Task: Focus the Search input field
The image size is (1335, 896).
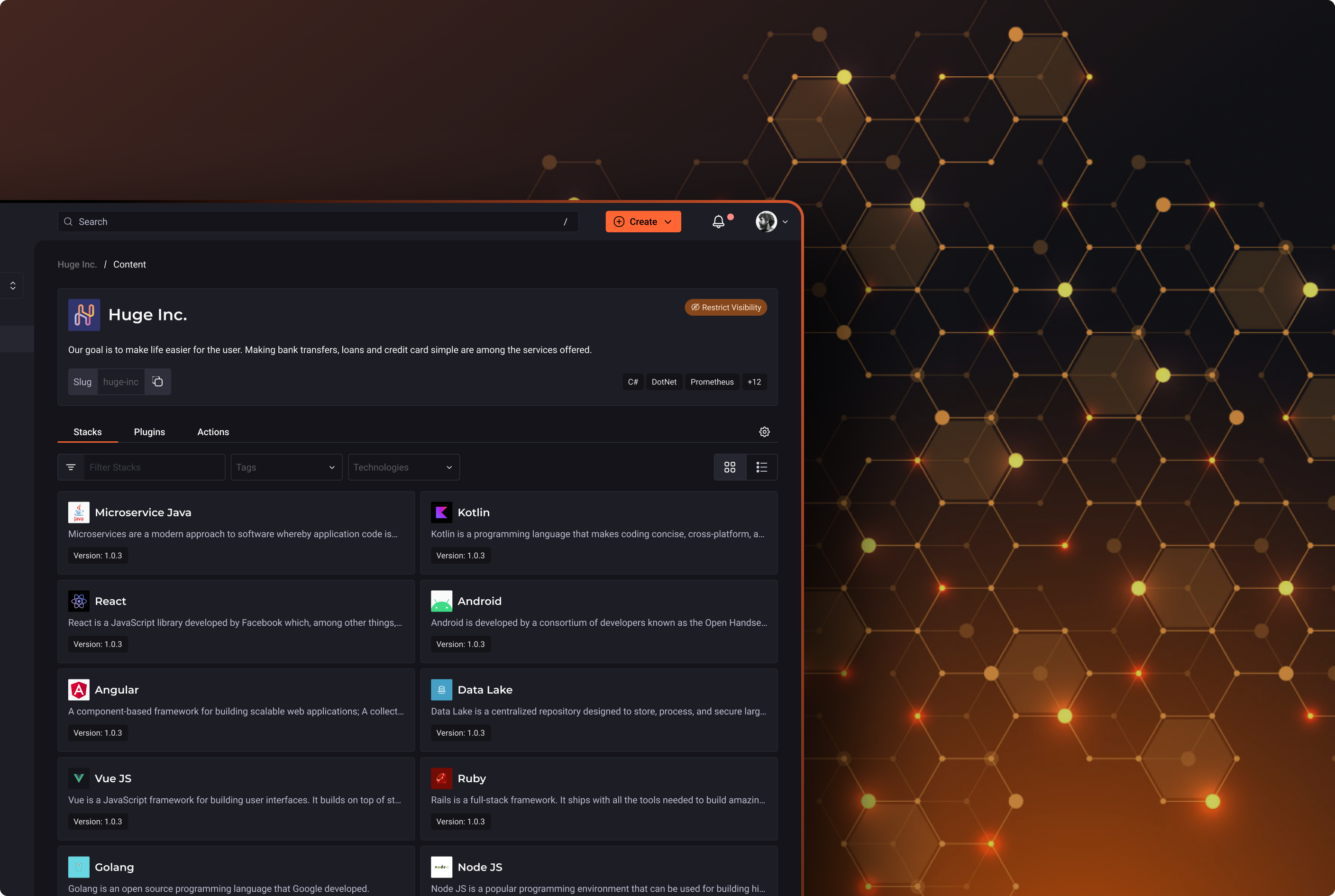Action: (x=318, y=222)
